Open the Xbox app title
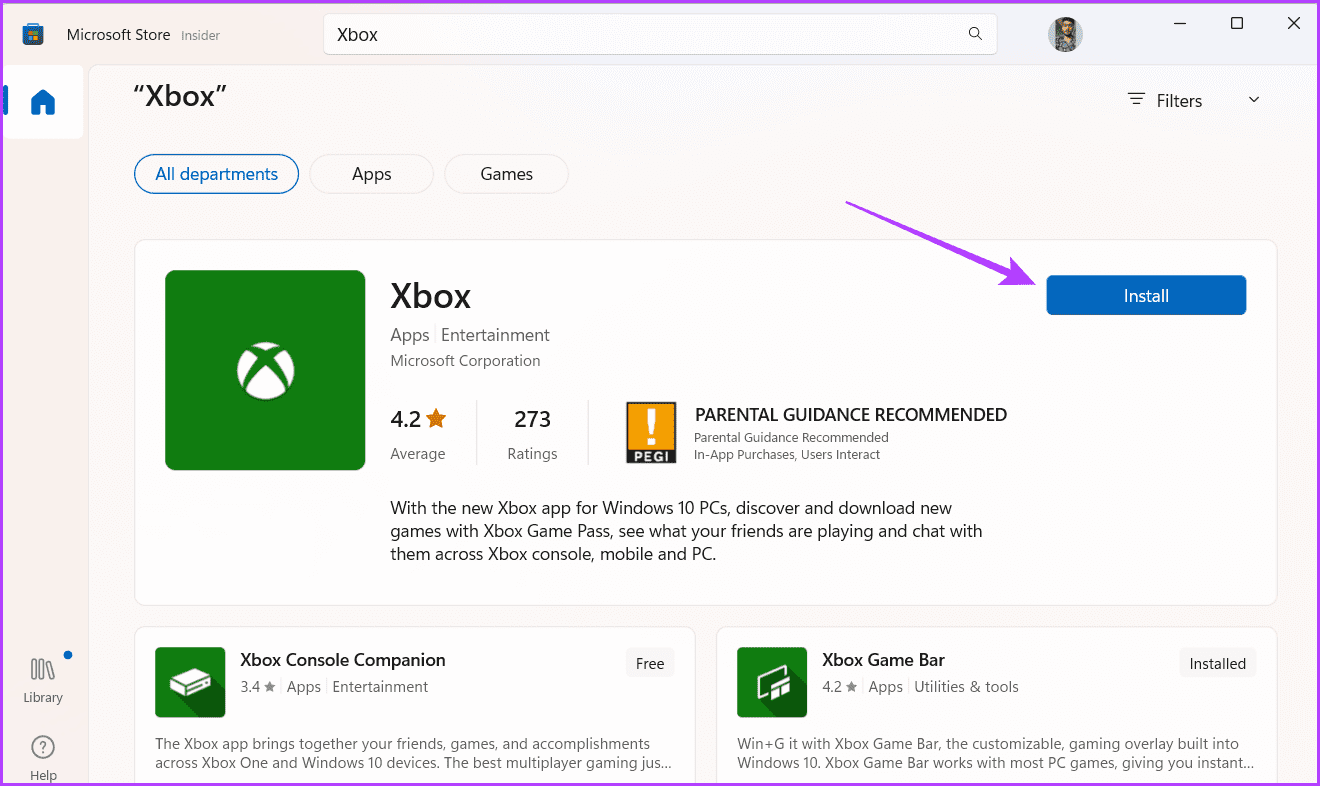Image resolution: width=1320 pixels, height=786 pixels. pyautogui.click(x=431, y=296)
